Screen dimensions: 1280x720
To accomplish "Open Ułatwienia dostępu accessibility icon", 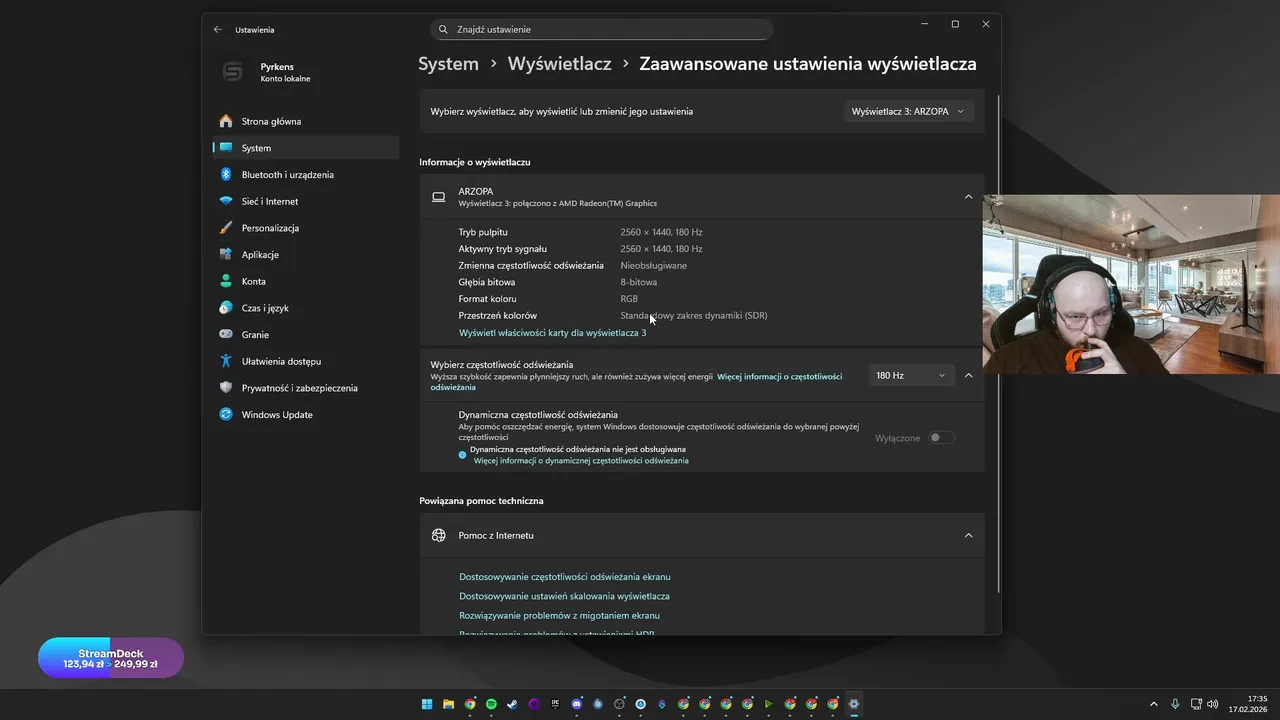I will point(226,361).
